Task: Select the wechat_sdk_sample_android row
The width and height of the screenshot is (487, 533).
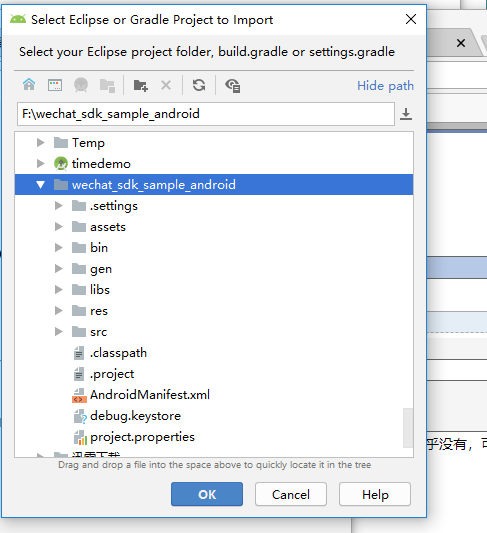Action: pos(214,185)
